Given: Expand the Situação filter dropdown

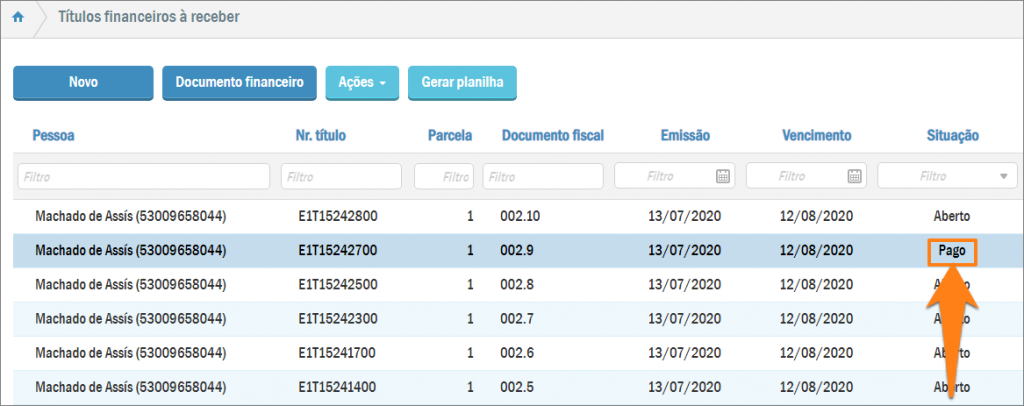Looking at the screenshot, I should [x=1002, y=176].
